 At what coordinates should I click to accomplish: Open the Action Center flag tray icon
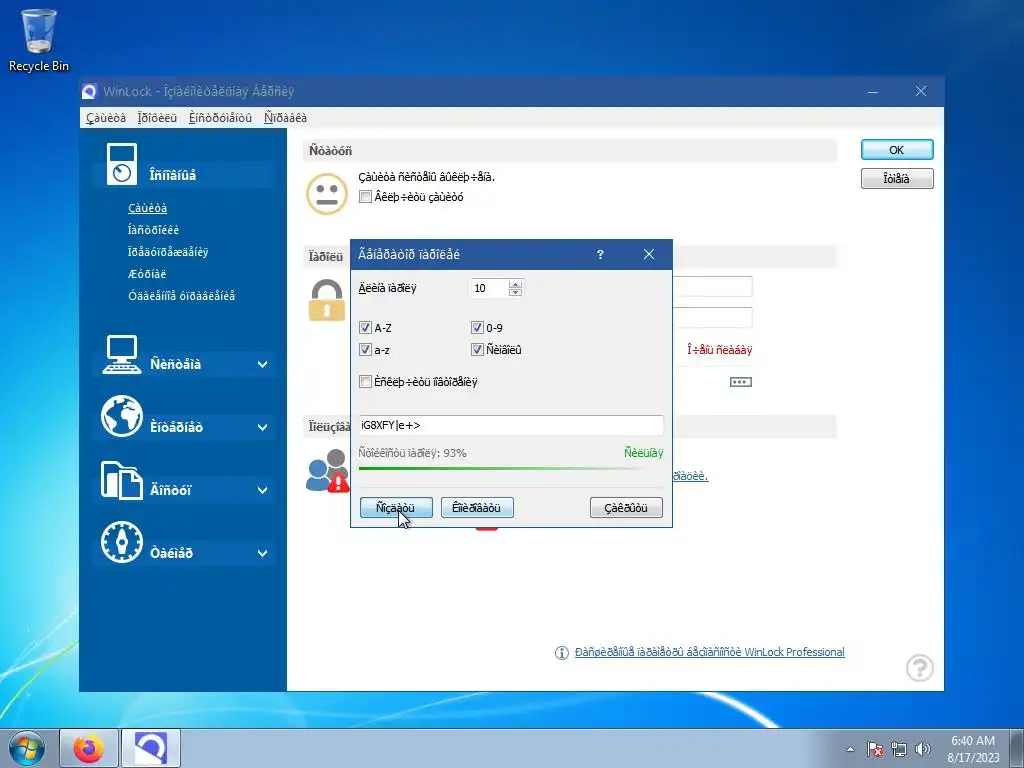(874, 749)
